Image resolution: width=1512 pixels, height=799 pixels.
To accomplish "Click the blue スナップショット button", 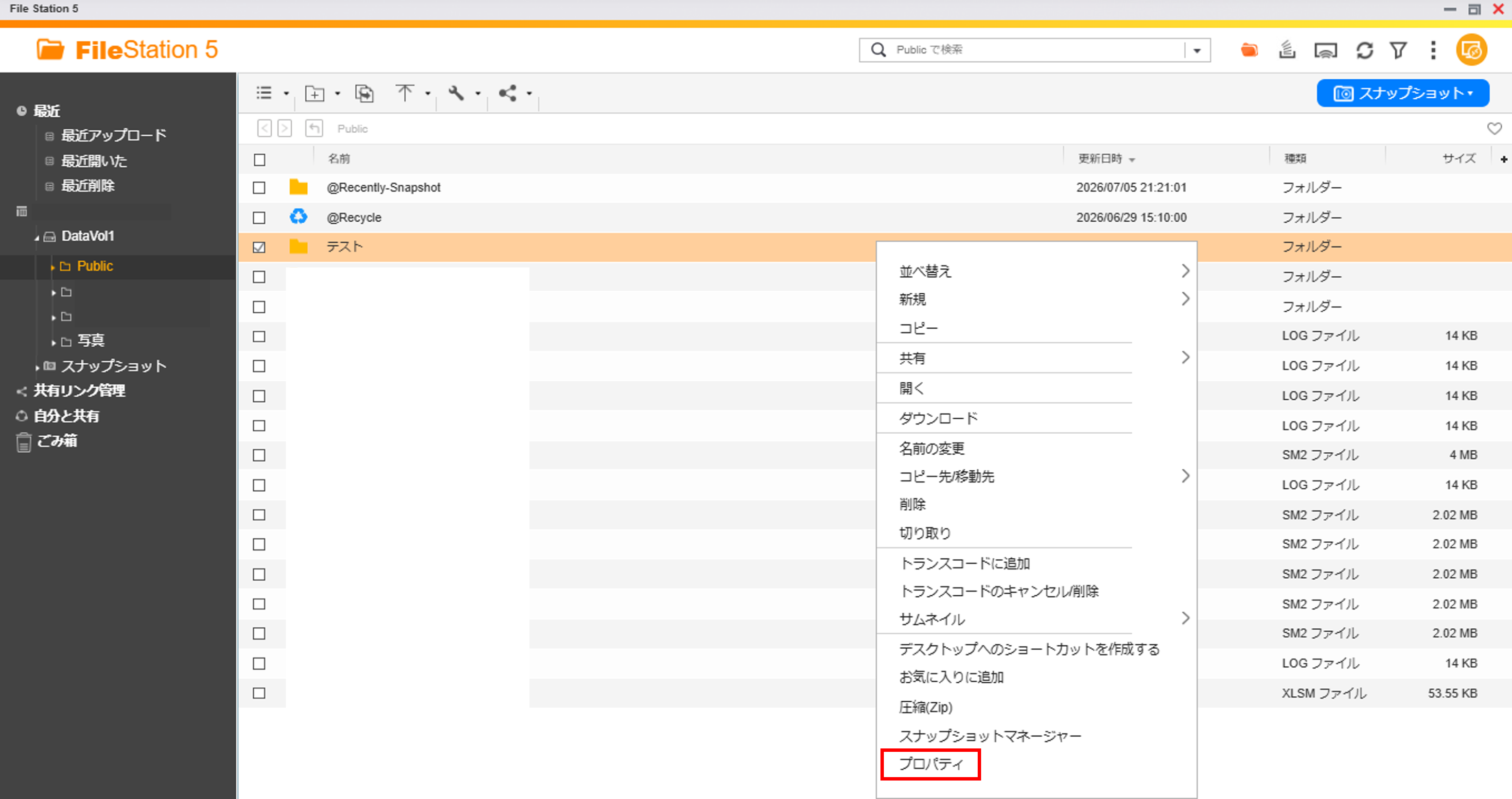I will 1402,93.
